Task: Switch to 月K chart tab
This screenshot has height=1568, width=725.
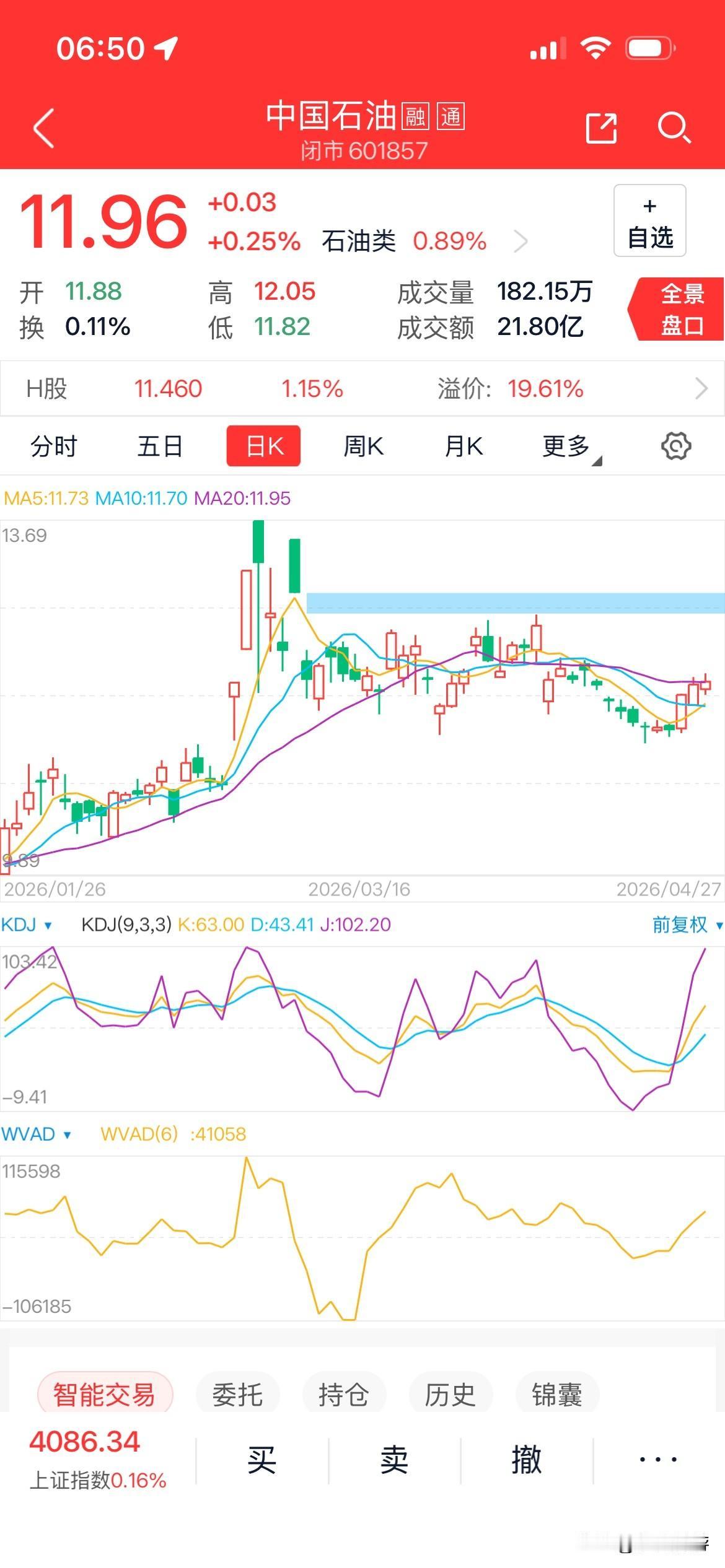Action: tap(464, 446)
